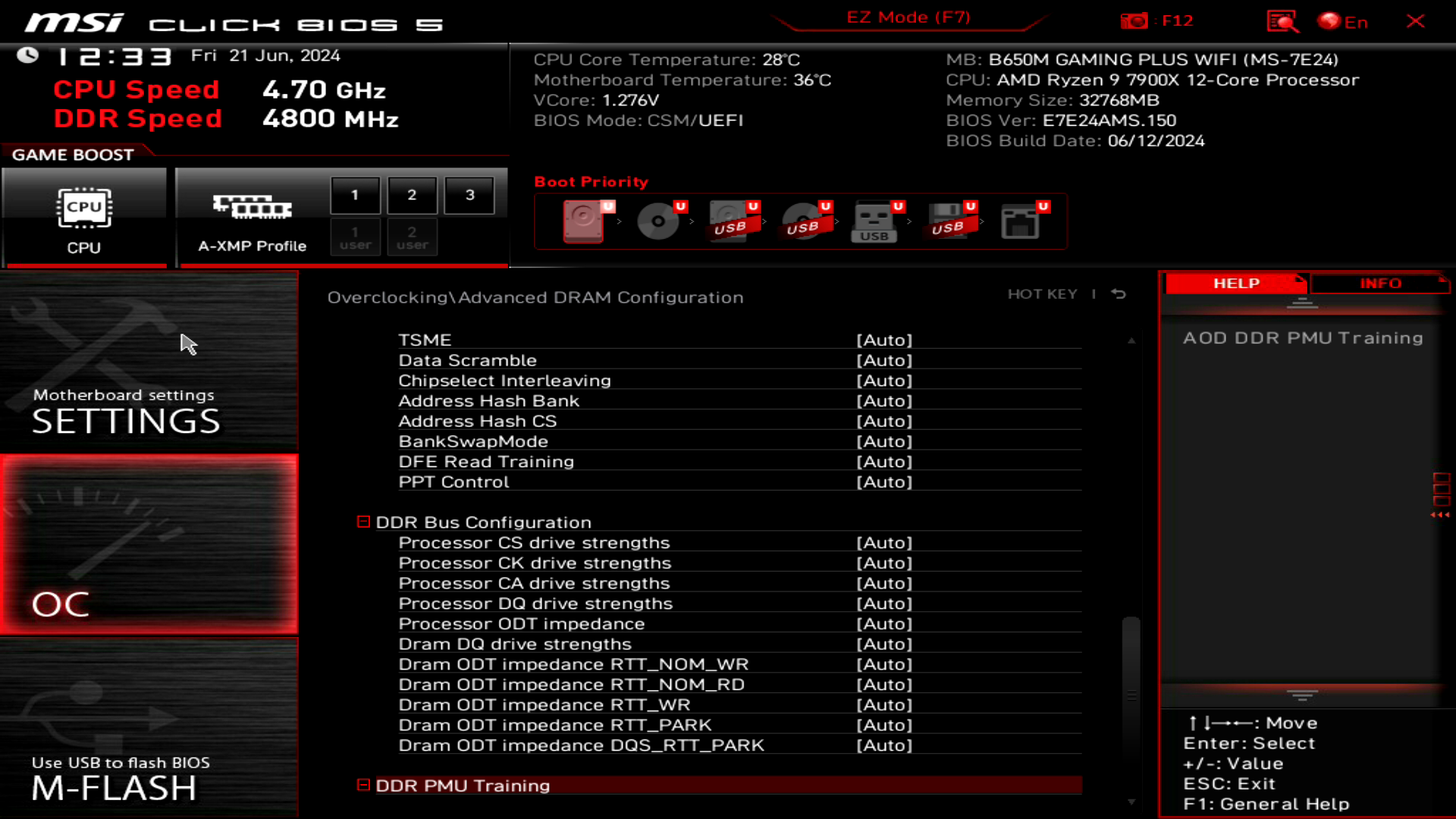Open the Data Scramble Auto dropdown
Viewport: 1456px width, 819px height.
click(884, 360)
